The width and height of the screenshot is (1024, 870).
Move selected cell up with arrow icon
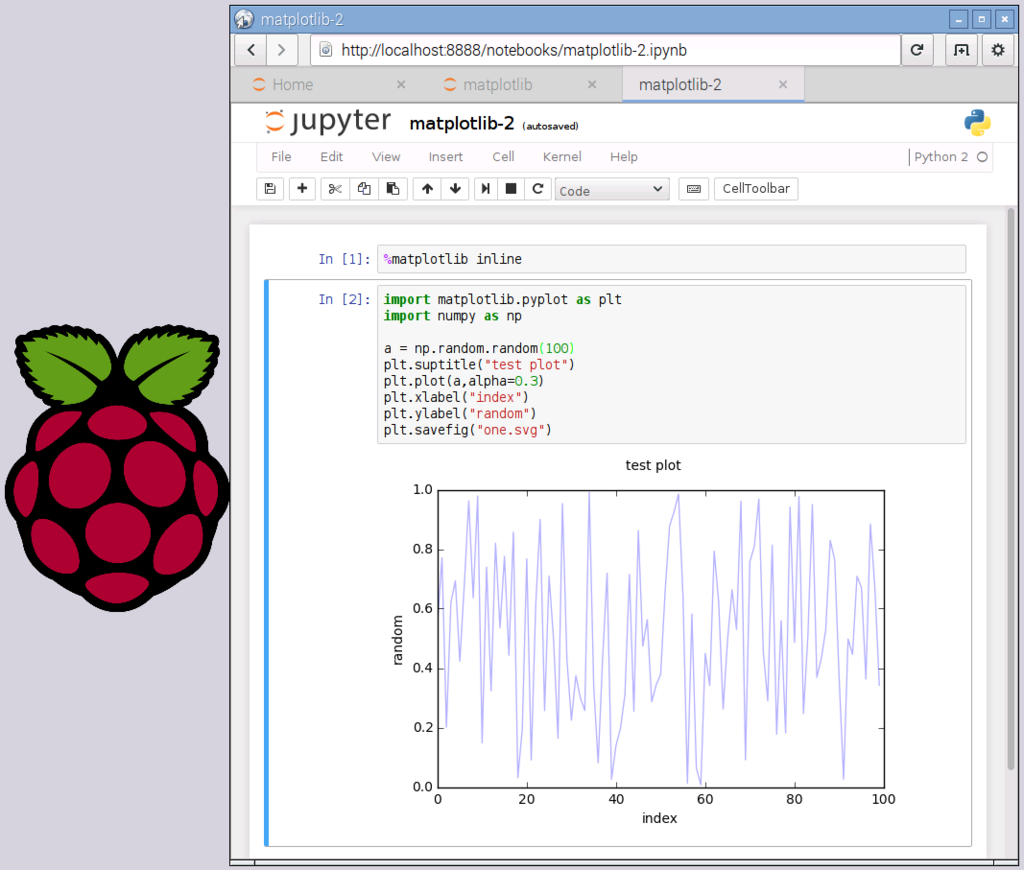tap(427, 189)
